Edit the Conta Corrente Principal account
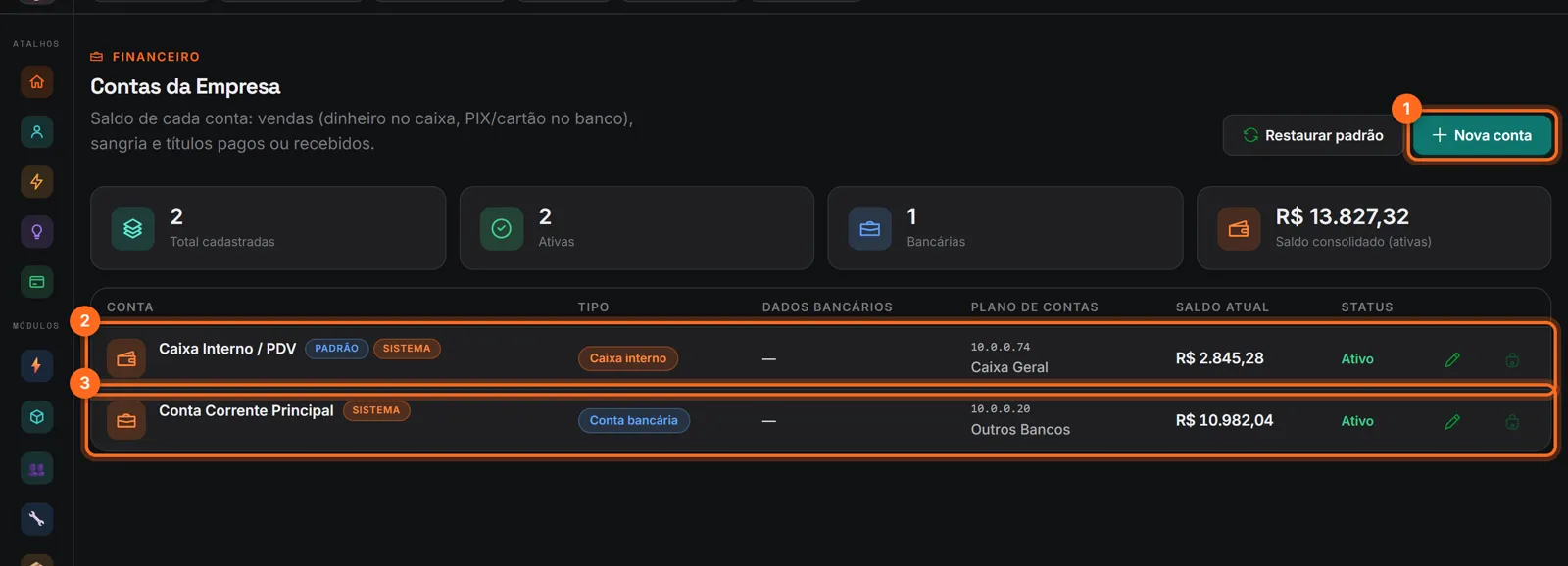This screenshot has height=566, width=1568. (x=1452, y=421)
